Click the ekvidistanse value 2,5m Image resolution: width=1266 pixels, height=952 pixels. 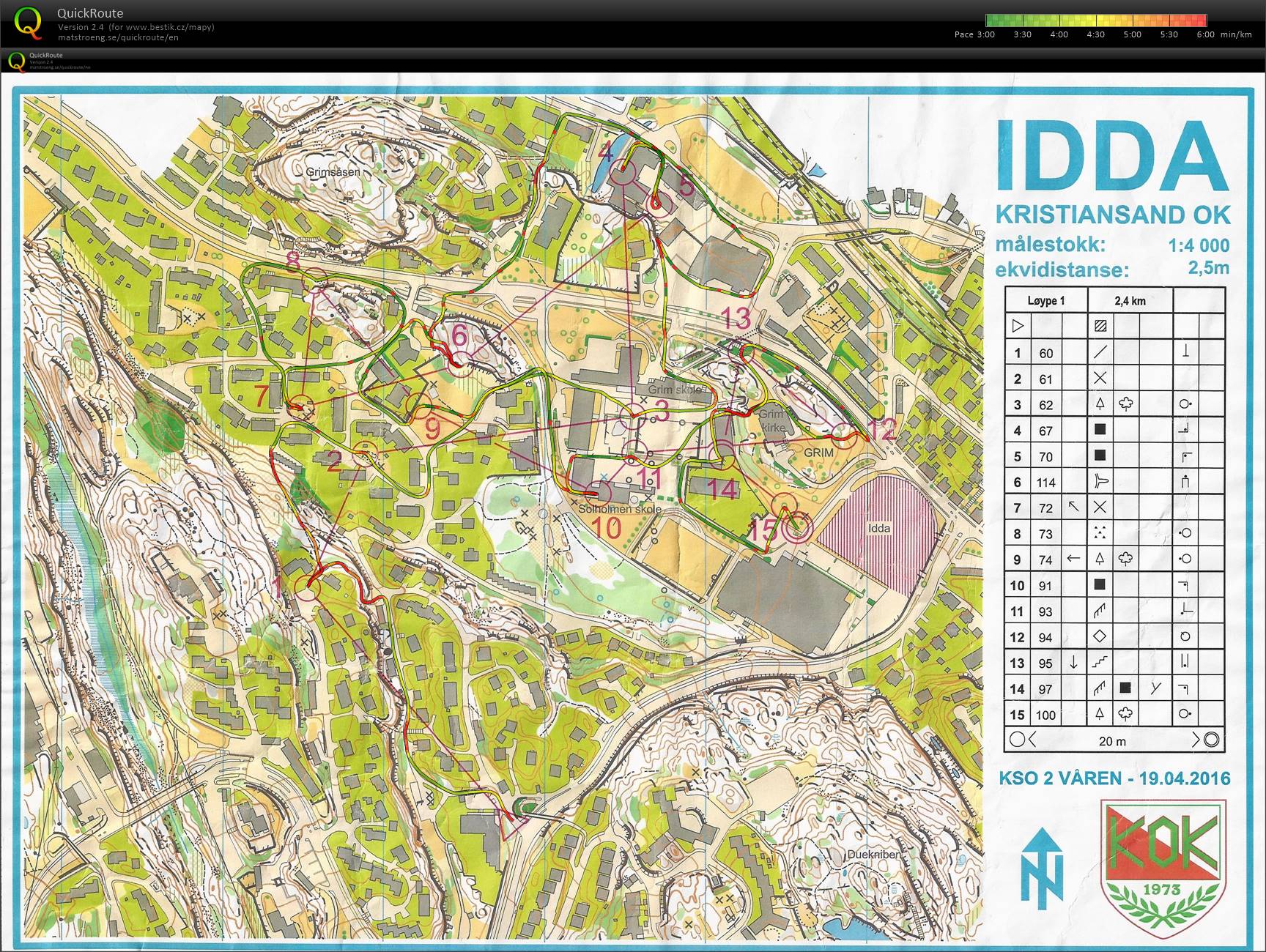(x=1208, y=267)
